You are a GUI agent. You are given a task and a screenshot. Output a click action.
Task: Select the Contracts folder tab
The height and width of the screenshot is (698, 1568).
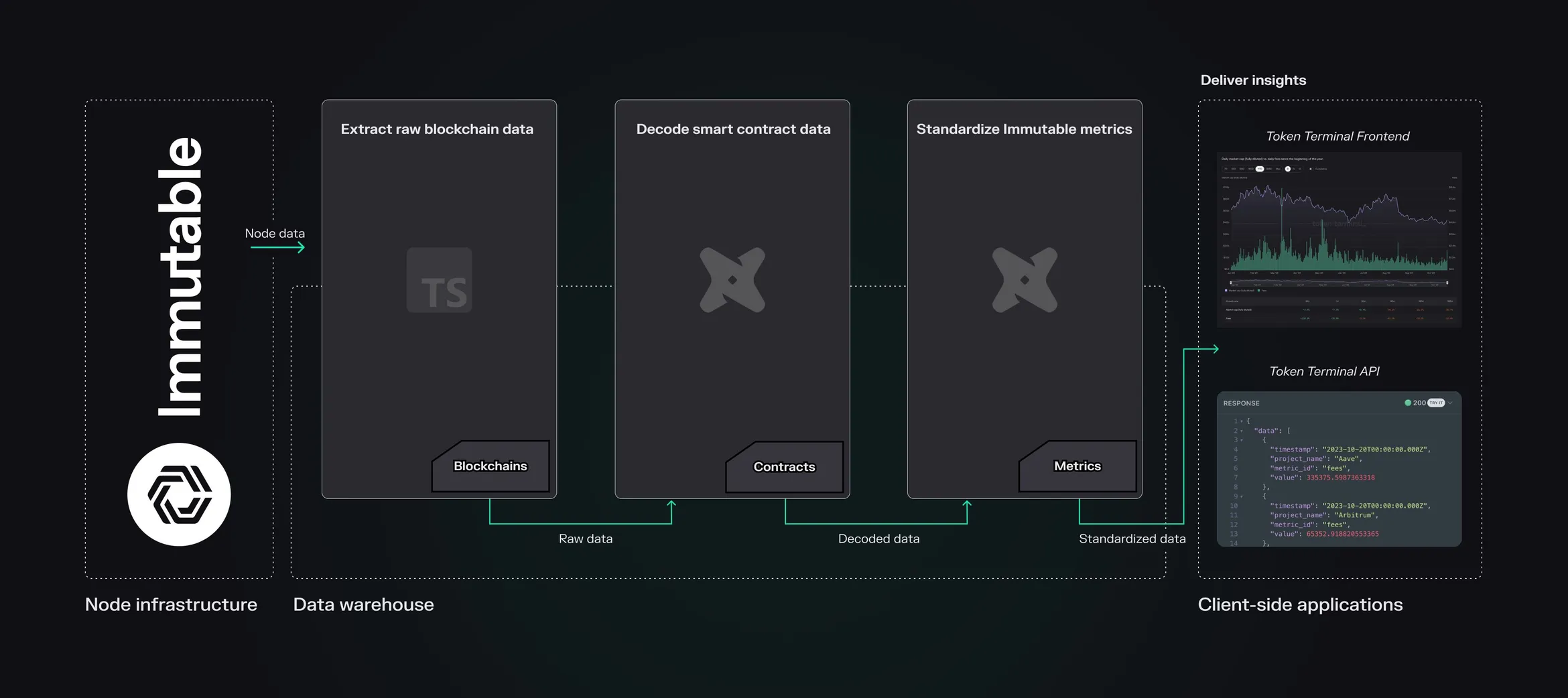click(784, 467)
